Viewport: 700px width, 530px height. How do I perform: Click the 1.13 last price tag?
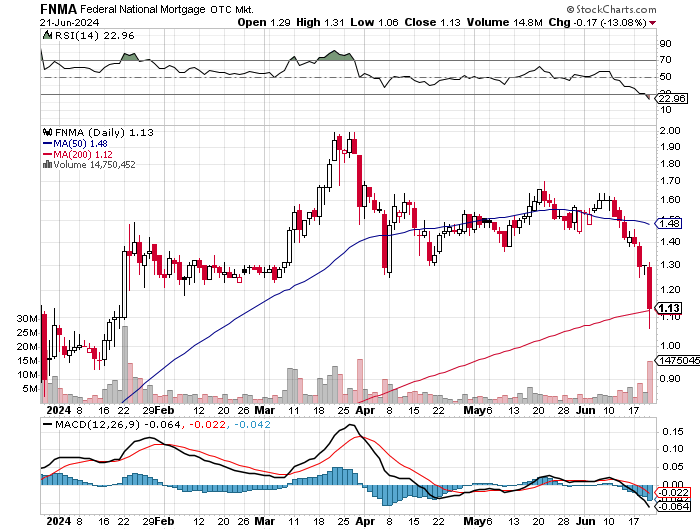(x=668, y=308)
